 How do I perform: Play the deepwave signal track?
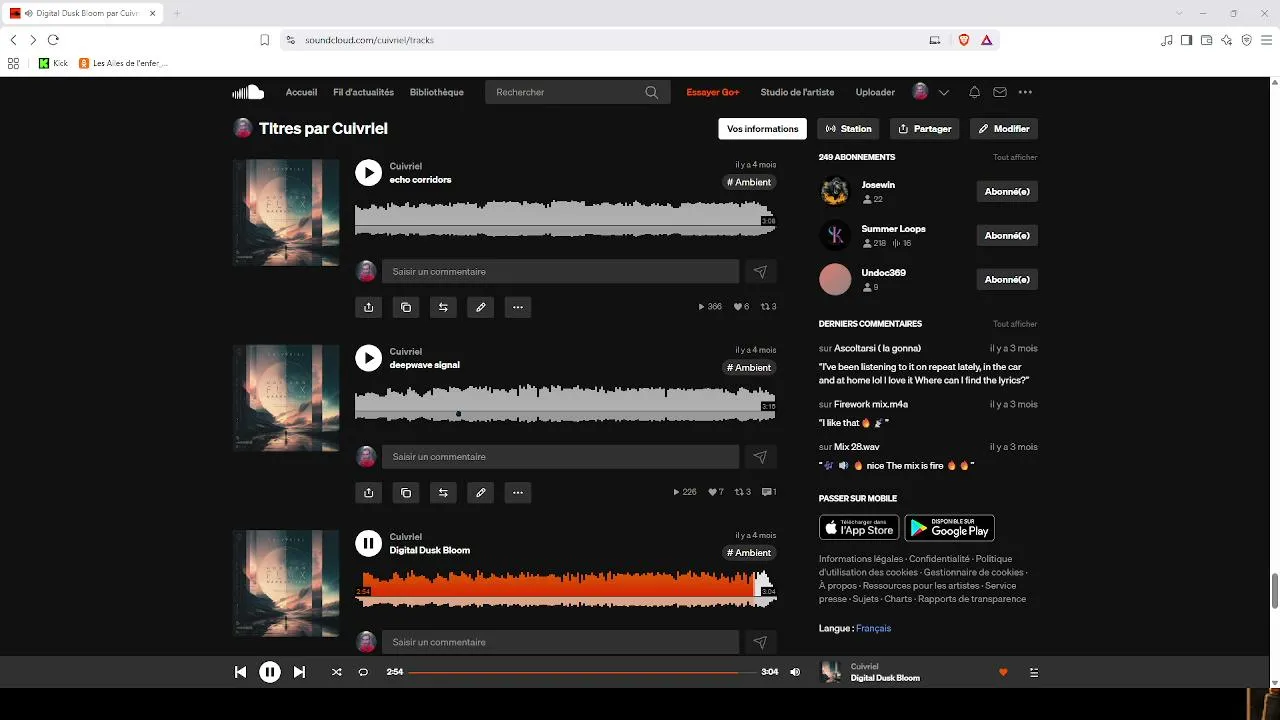tap(368, 358)
